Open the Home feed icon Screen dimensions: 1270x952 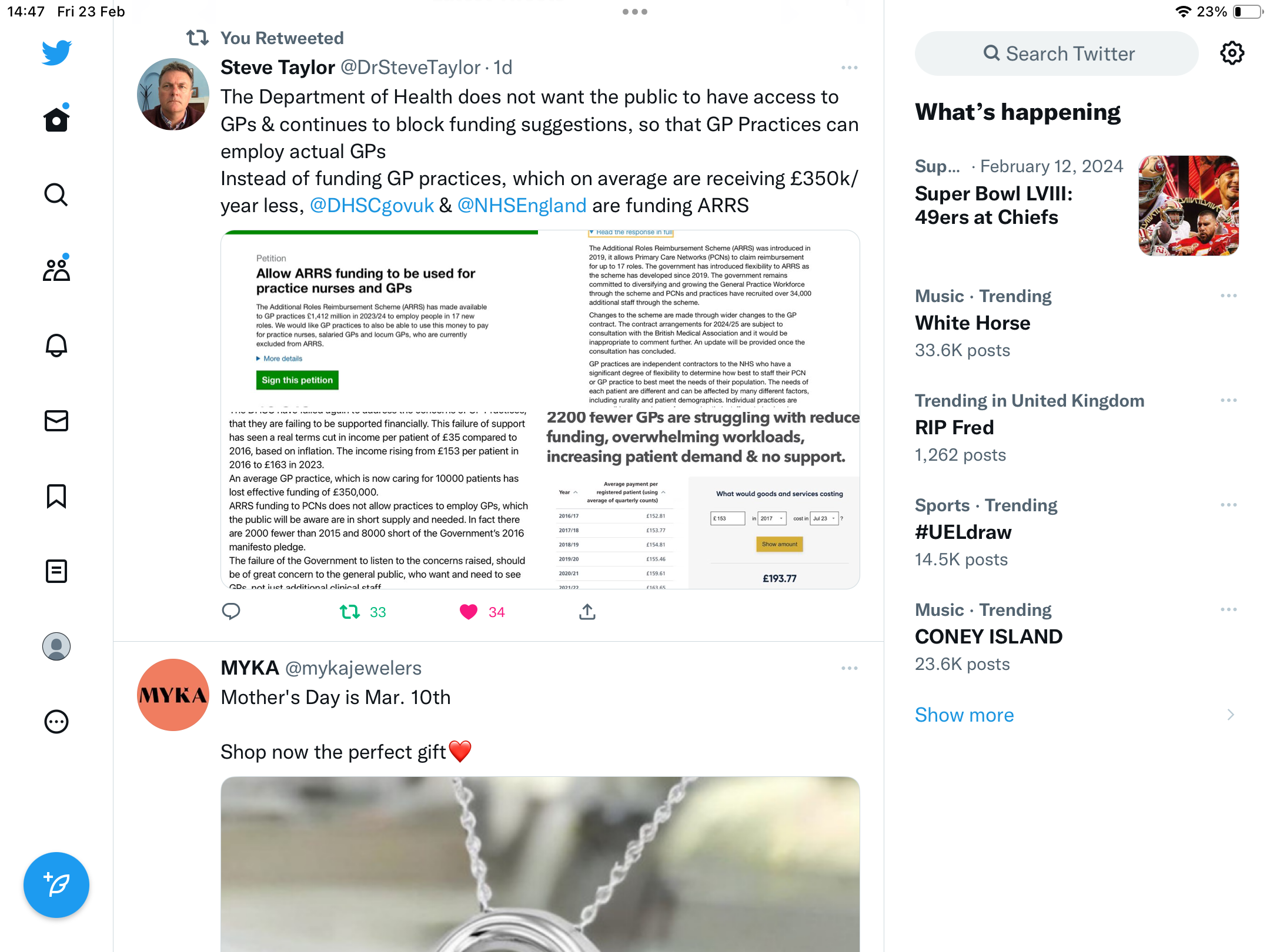[x=56, y=119]
